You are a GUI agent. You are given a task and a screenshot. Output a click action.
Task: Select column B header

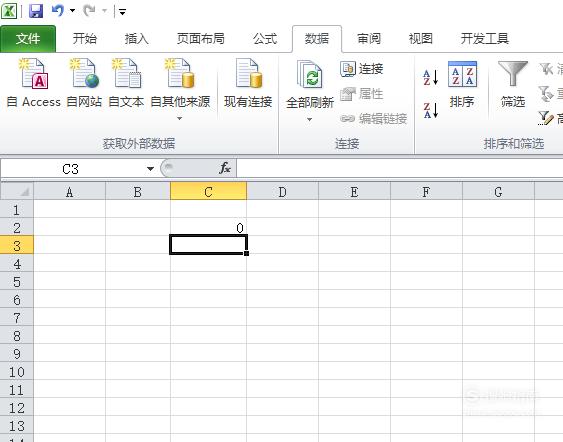pyautogui.click(x=138, y=192)
